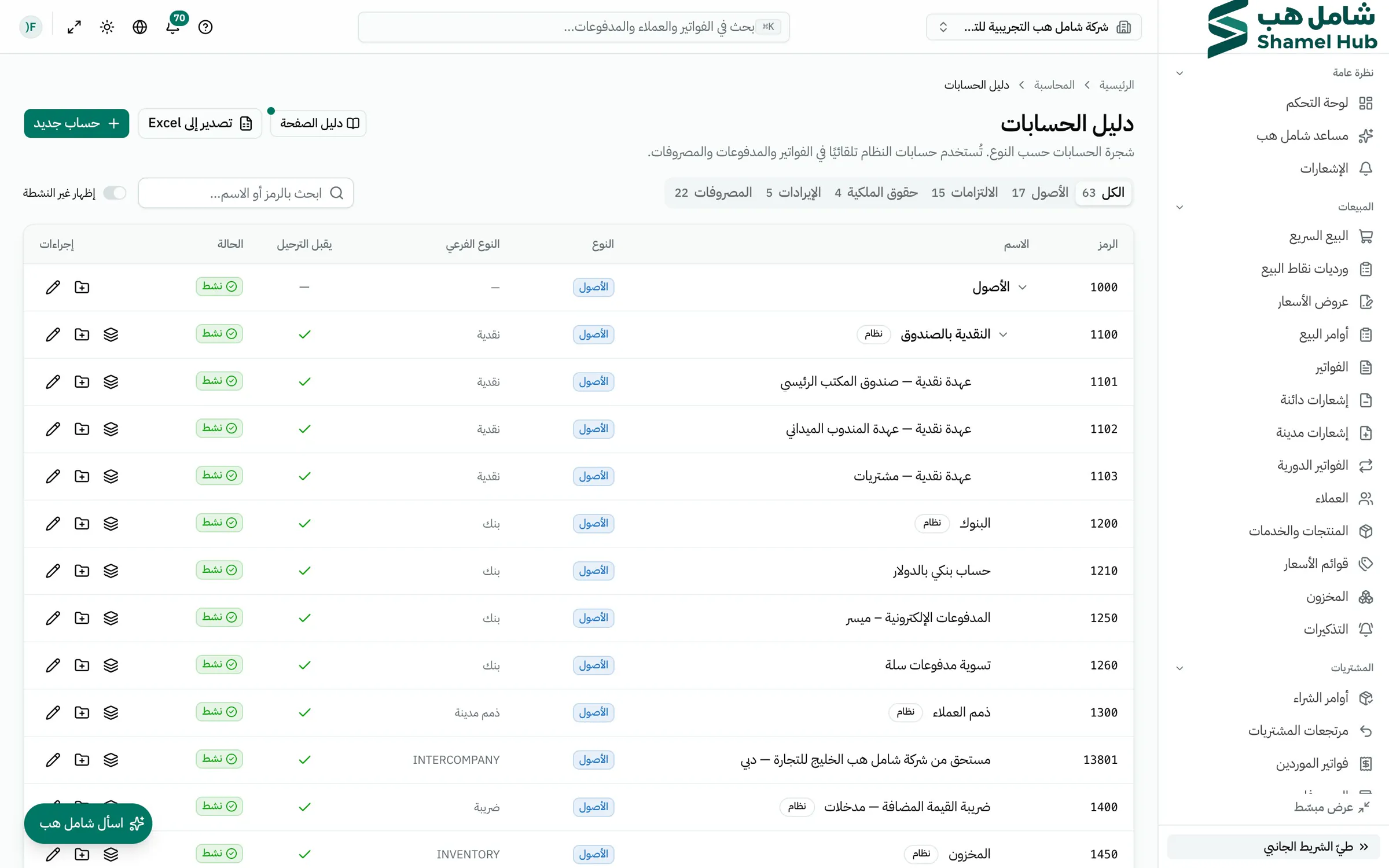
Task: Switch to عرض مبسّط view
Action: click(1332, 807)
